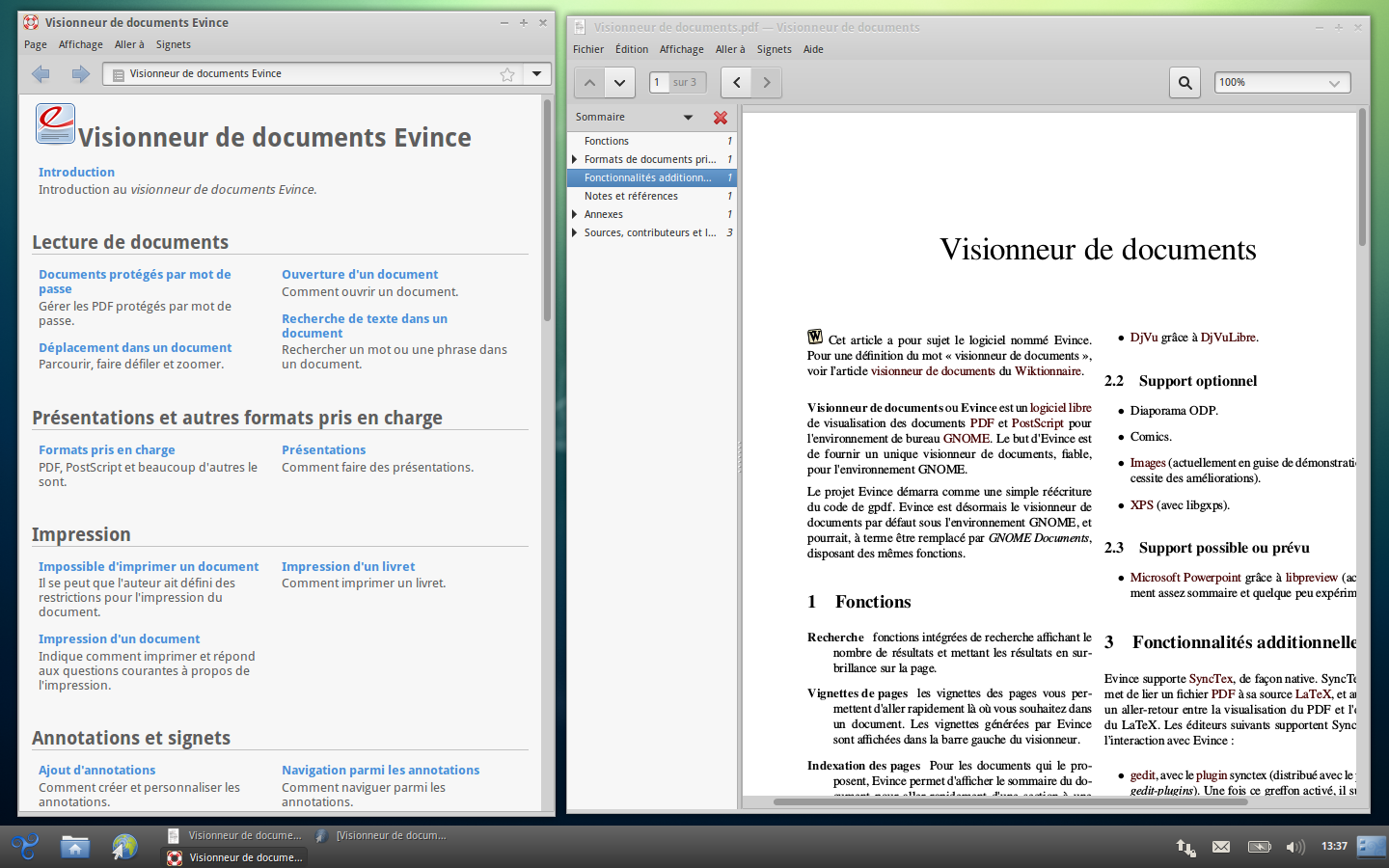Screen dimensions: 1389x868
Task: Open 'Ouverture d'un document' link
Action: click(360, 274)
